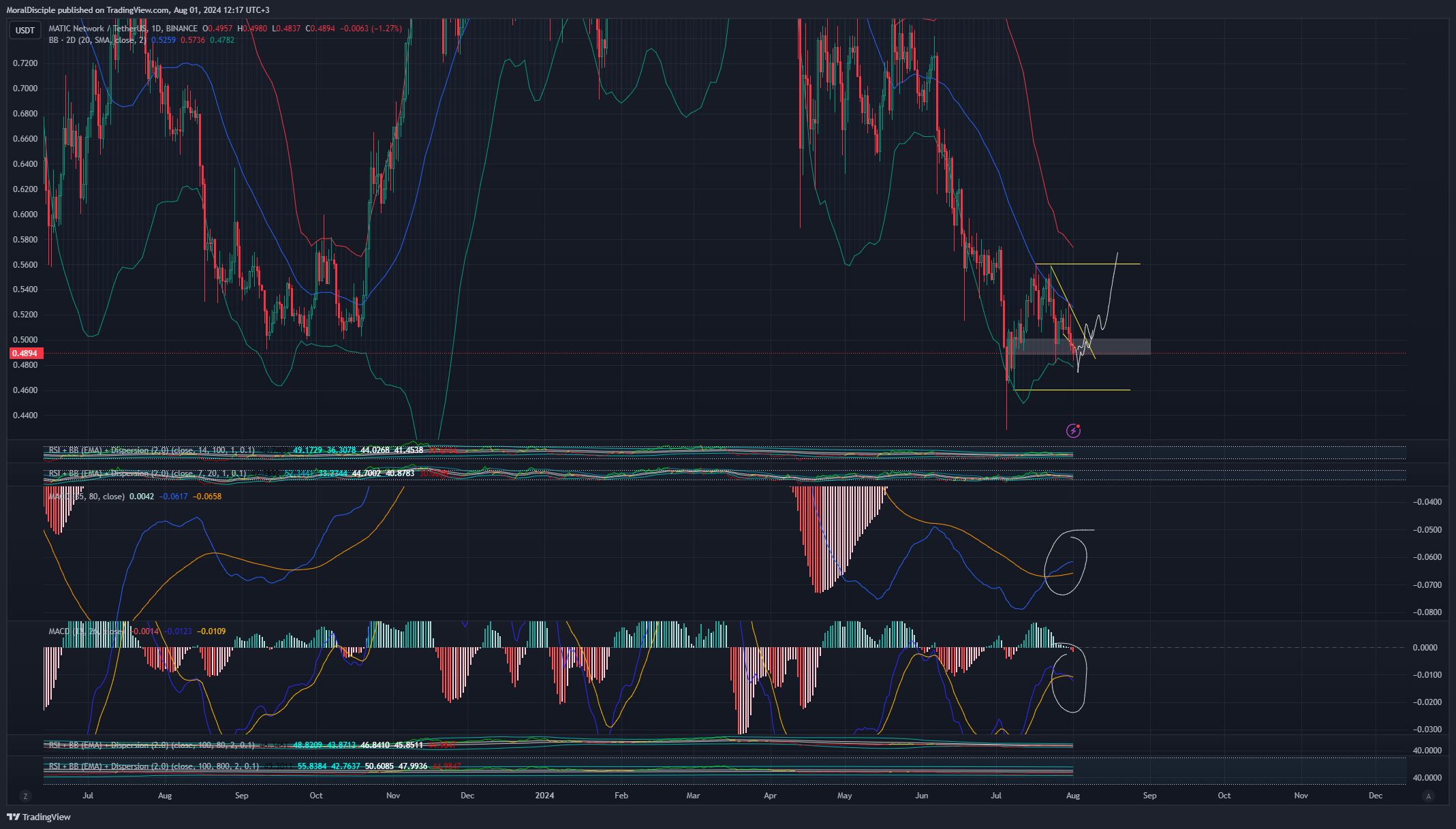Click the 0.0000 lower MACD scale value
Image resolution: width=1456 pixels, height=829 pixels.
point(1425,648)
